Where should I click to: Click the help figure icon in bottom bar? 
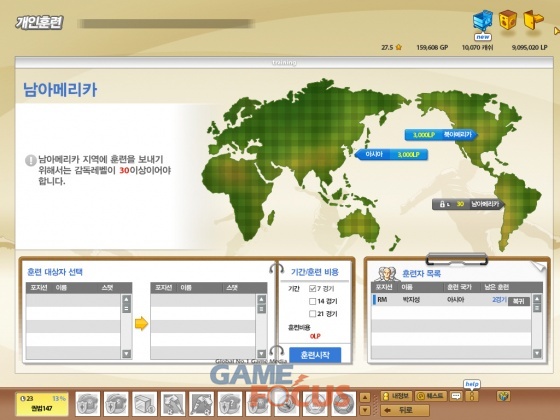pos(472,396)
